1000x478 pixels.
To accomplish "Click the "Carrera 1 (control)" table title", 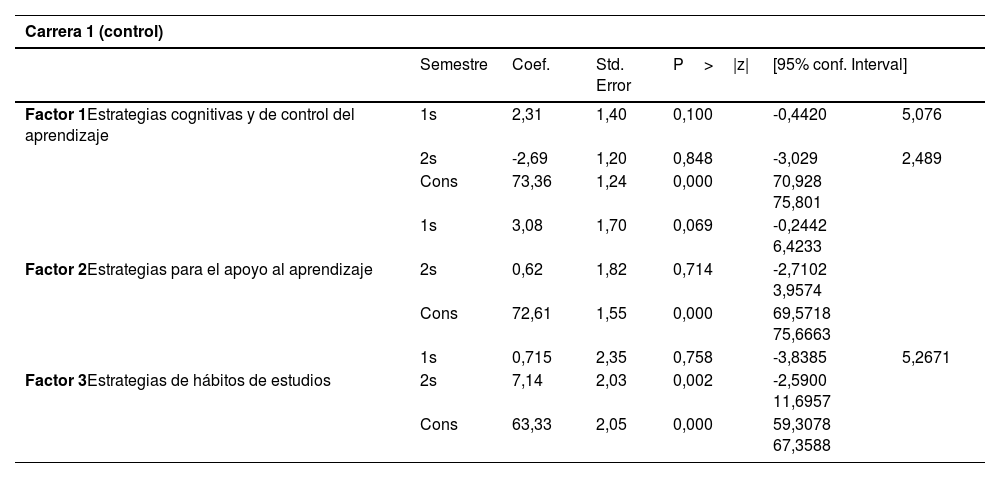I will point(94,32).
